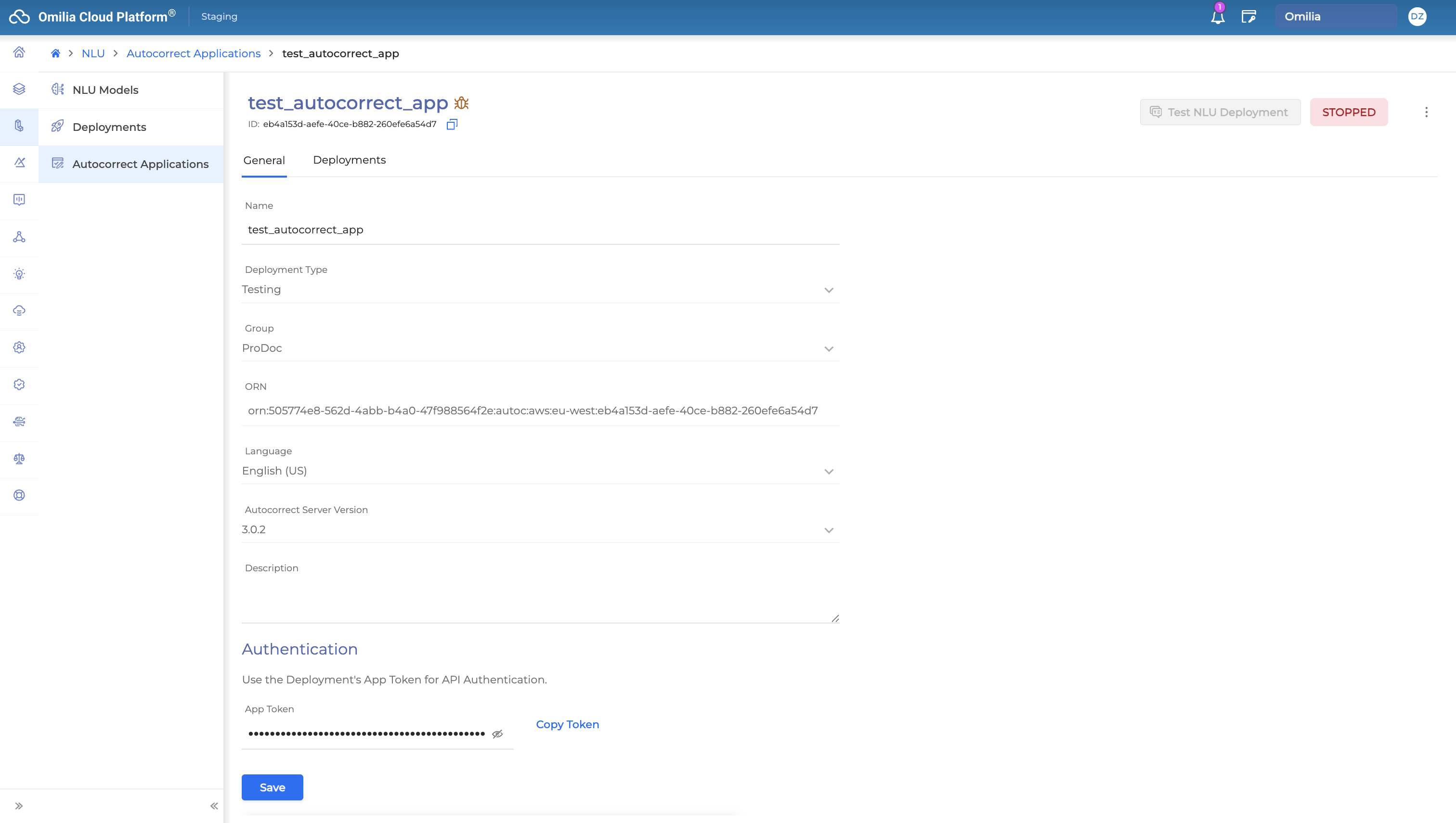Screen dimensions: 1456x823
Task: Select NLU Models in side menu
Action: (x=105, y=90)
